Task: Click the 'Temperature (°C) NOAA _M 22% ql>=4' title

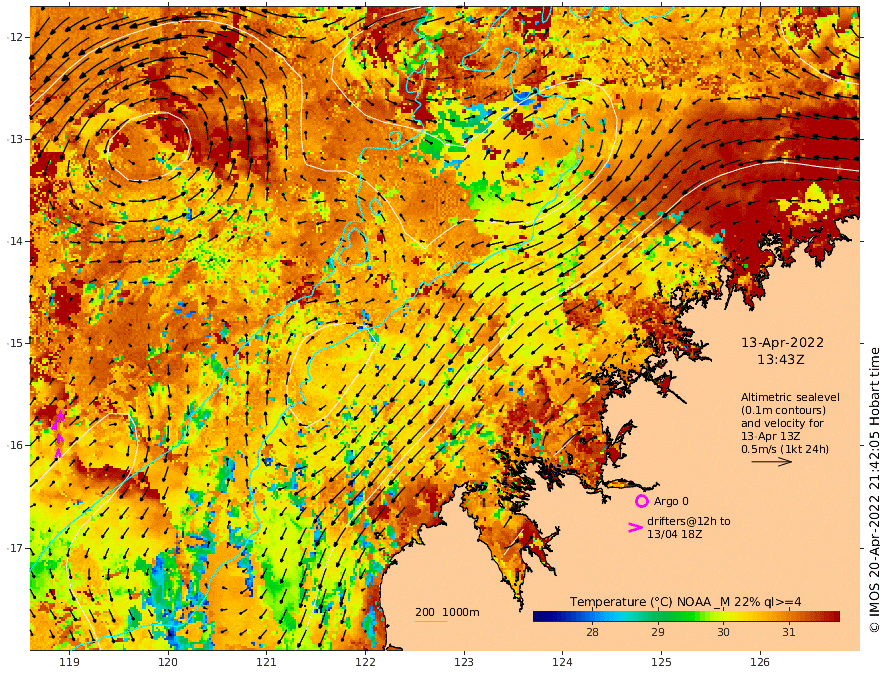Action: click(685, 601)
